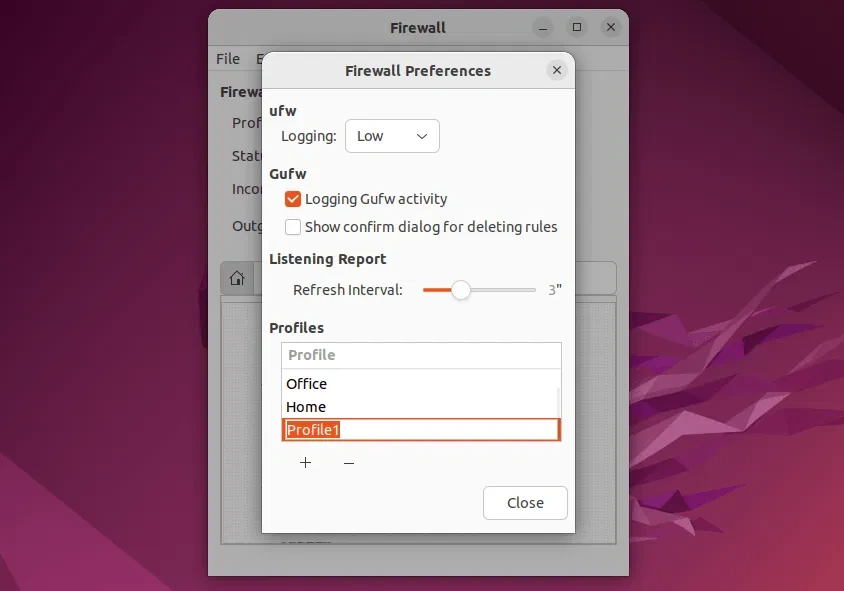The width and height of the screenshot is (844, 591).
Task: Add a new profile with plus icon
Action: [x=306, y=463]
